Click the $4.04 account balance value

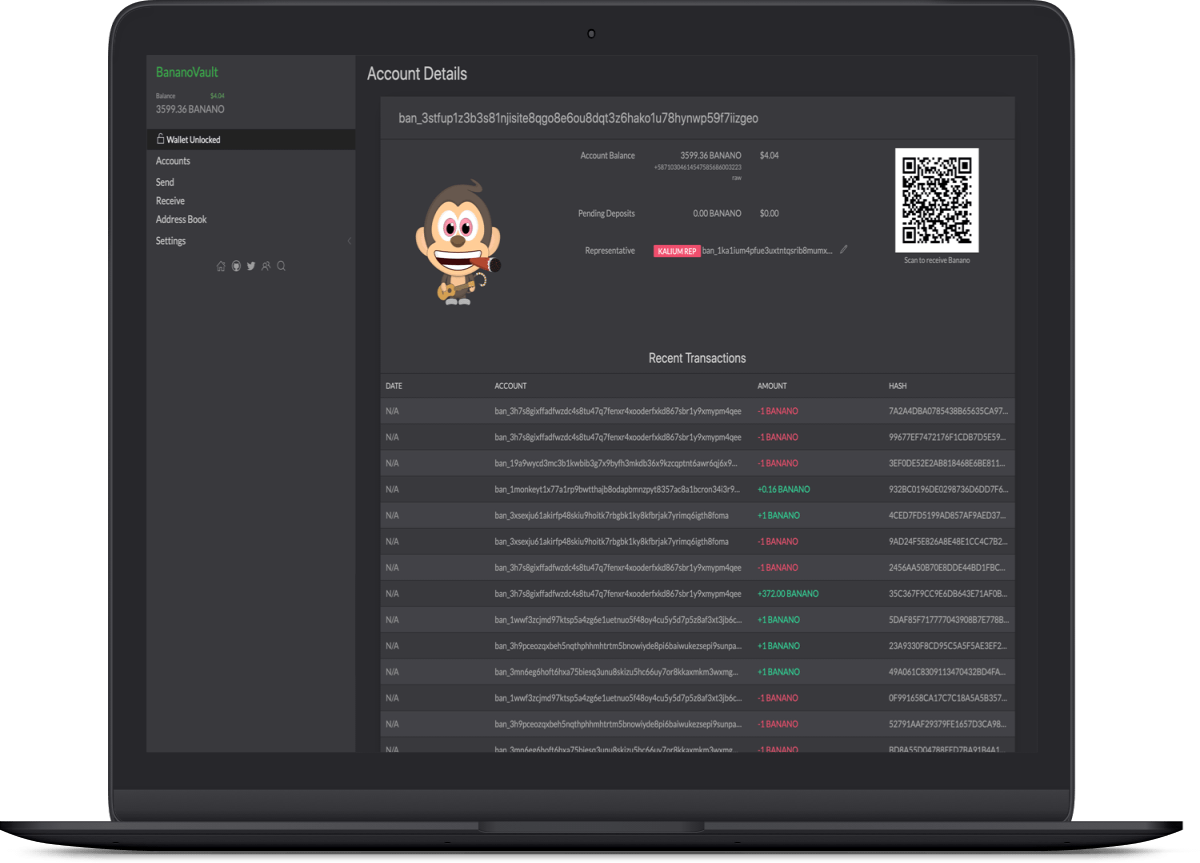(x=769, y=156)
